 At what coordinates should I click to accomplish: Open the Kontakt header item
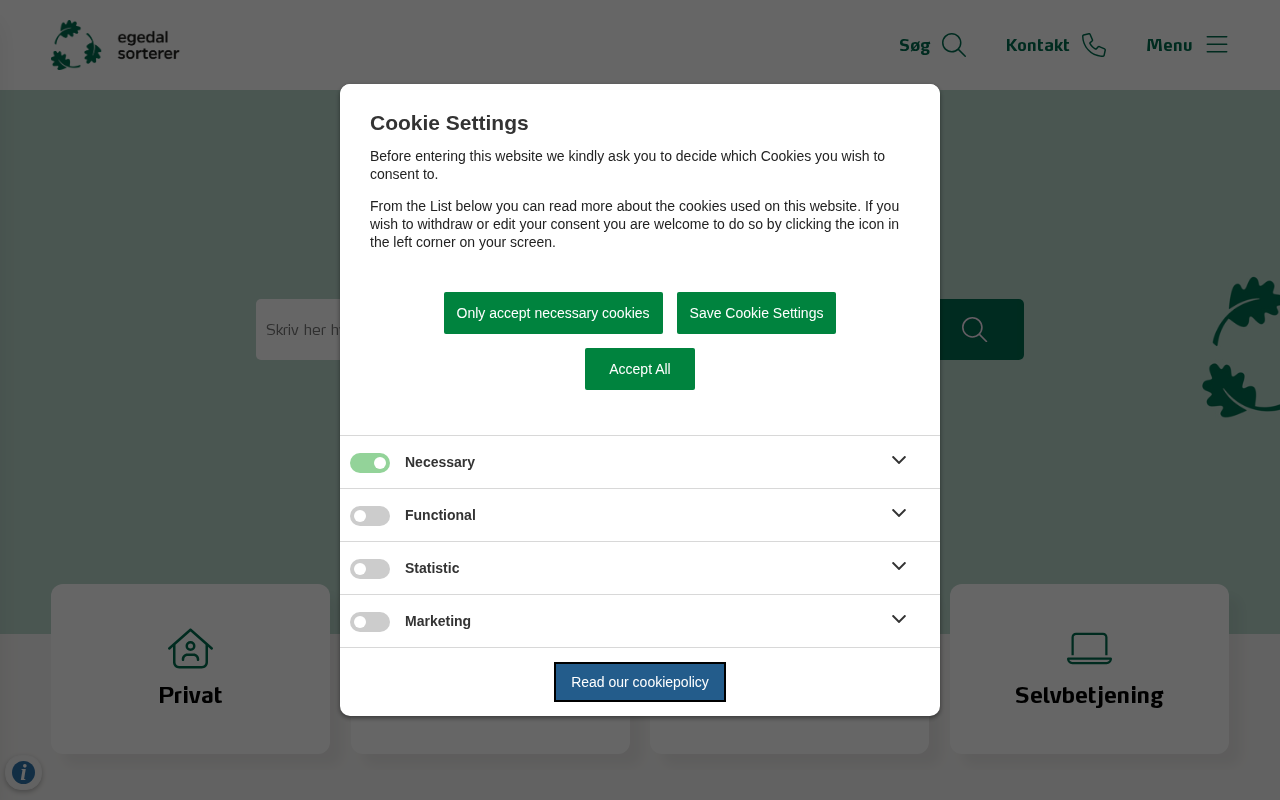pos(1037,45)
